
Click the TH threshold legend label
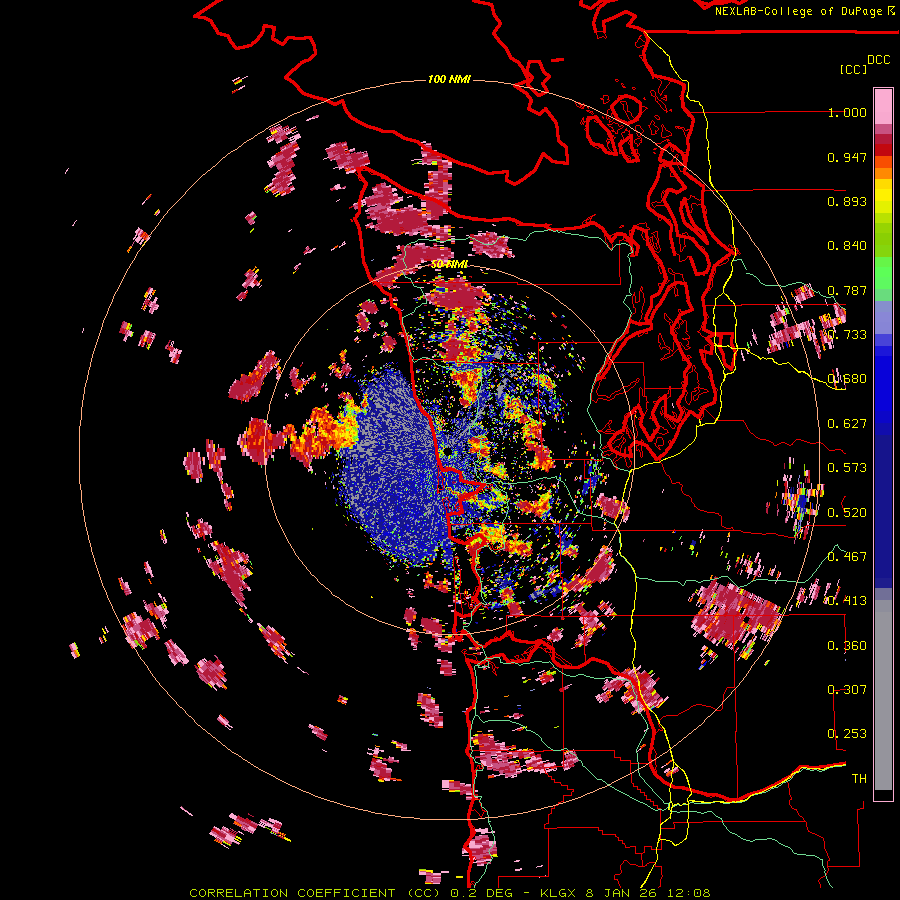pos(859,779)
